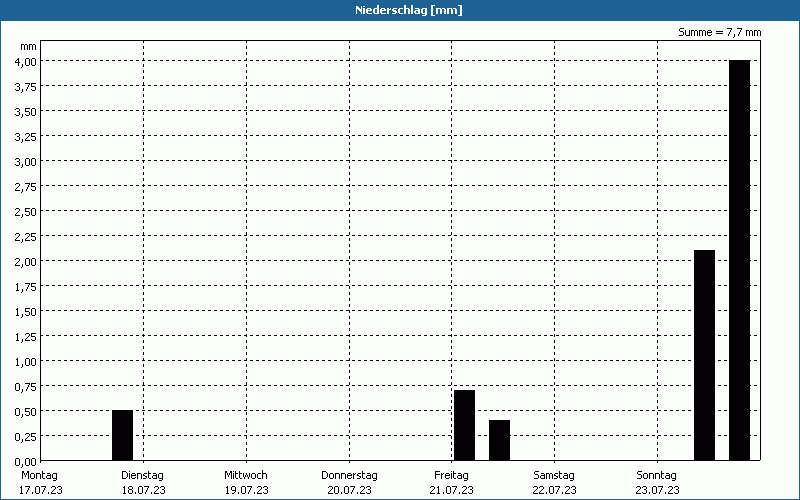Click the 'mm' unit label above the axis

[29, 47]
